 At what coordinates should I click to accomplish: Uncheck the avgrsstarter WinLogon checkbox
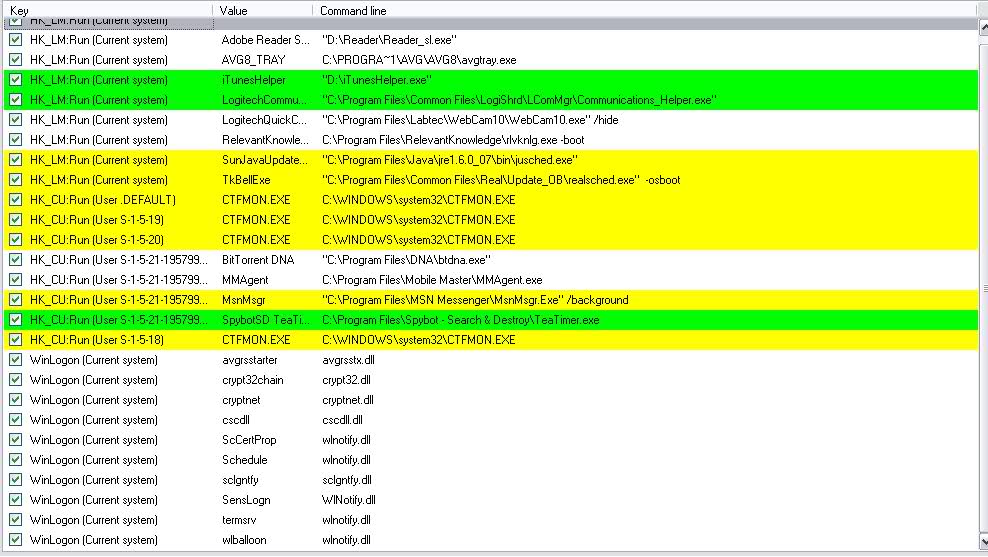(x=16, y=360)
